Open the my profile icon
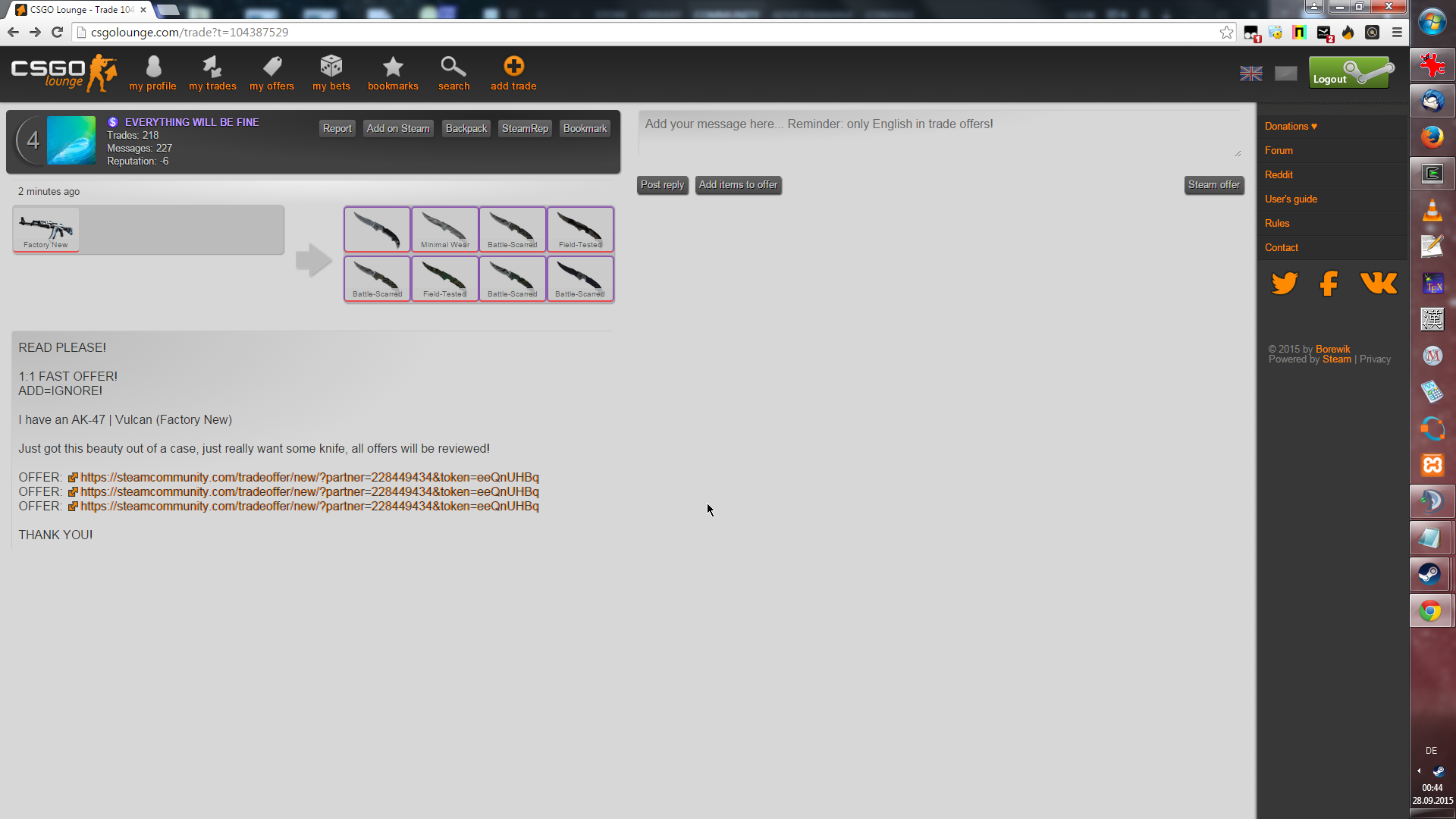This screenshot has height=819, width=1456. pos(153,67)
